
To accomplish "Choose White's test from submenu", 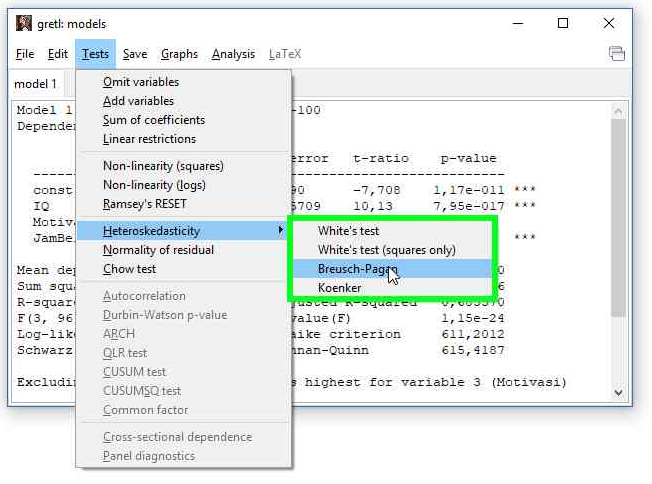I will [348, 231].
